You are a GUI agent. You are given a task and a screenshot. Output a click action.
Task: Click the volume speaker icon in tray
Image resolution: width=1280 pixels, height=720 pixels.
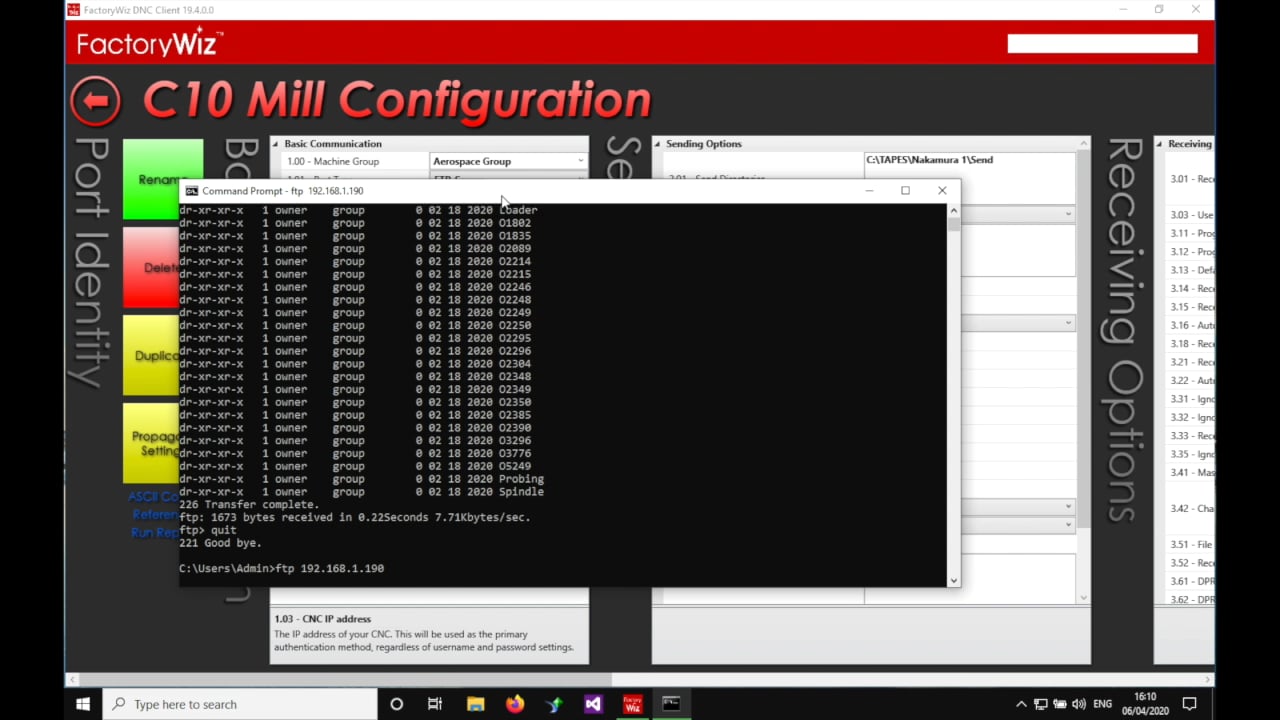pyautogui.click(x=1079, y=704)
